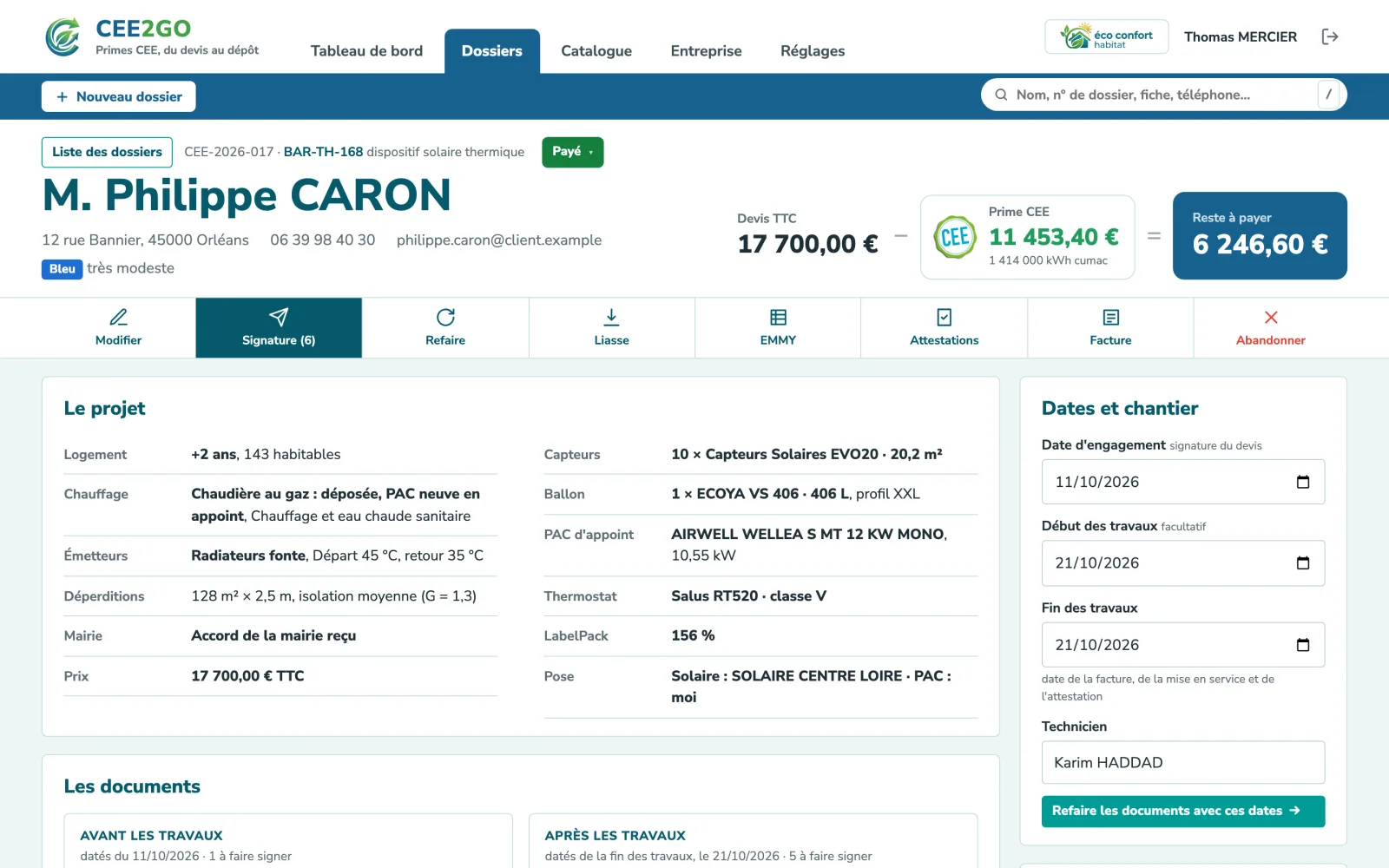
Task: Open the Payé status dropdown
Action: click(x=573, y=152)
